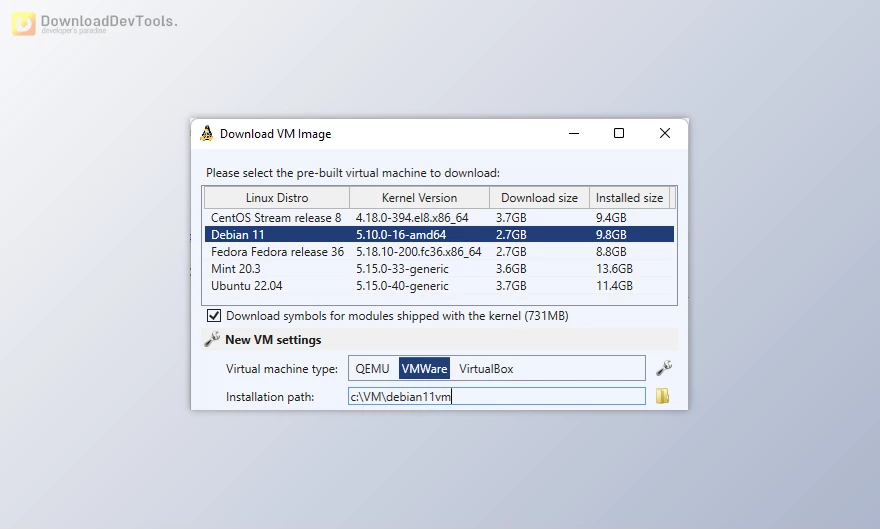
Task: Click the Tux penguin title bar icon
Action: tap(207, 134)
